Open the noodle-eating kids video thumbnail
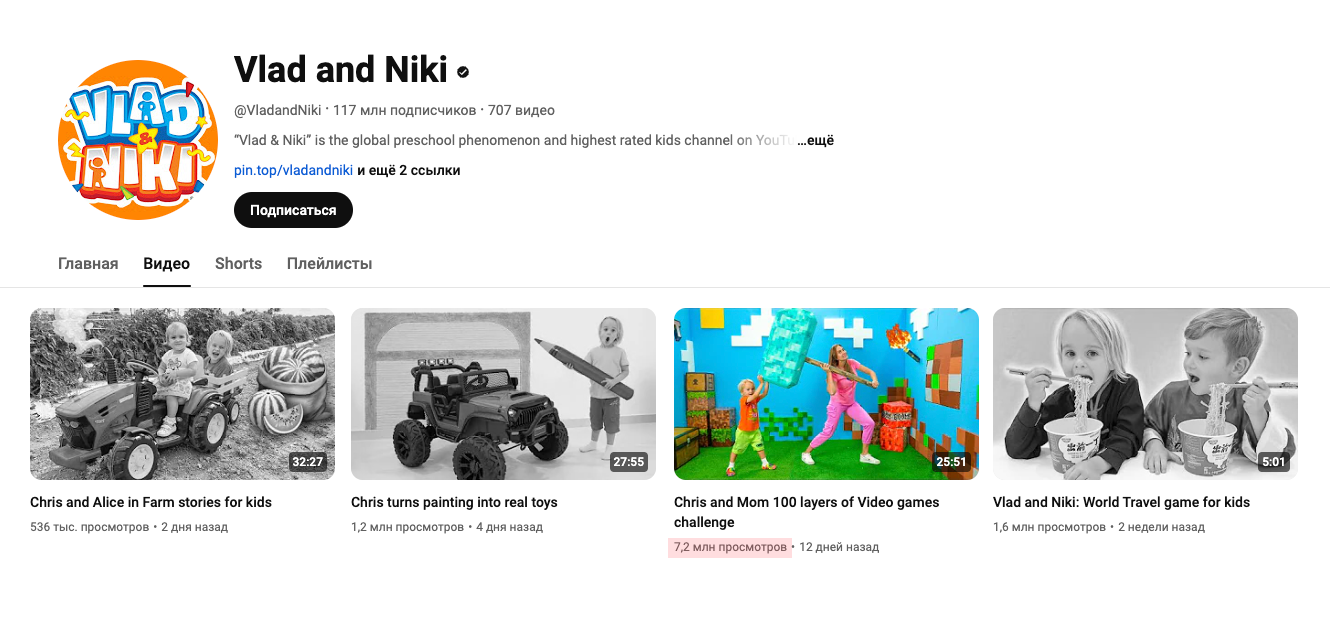The height and width of the screenshot is (622, 1330). [x=1145, y=394]
